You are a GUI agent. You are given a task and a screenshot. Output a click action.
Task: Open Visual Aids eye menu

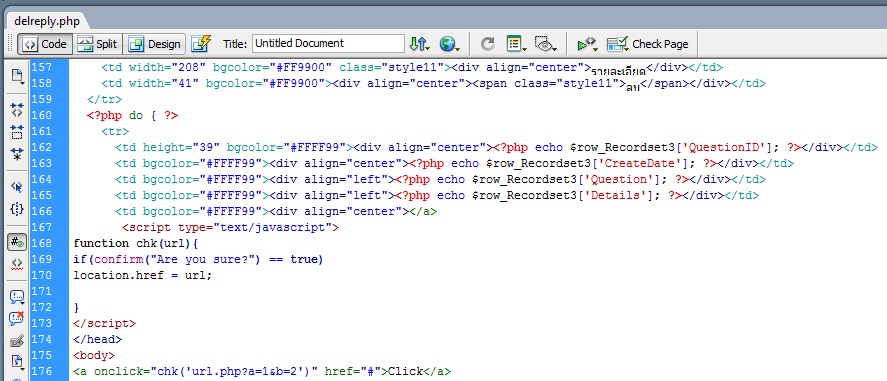[546, 44]
